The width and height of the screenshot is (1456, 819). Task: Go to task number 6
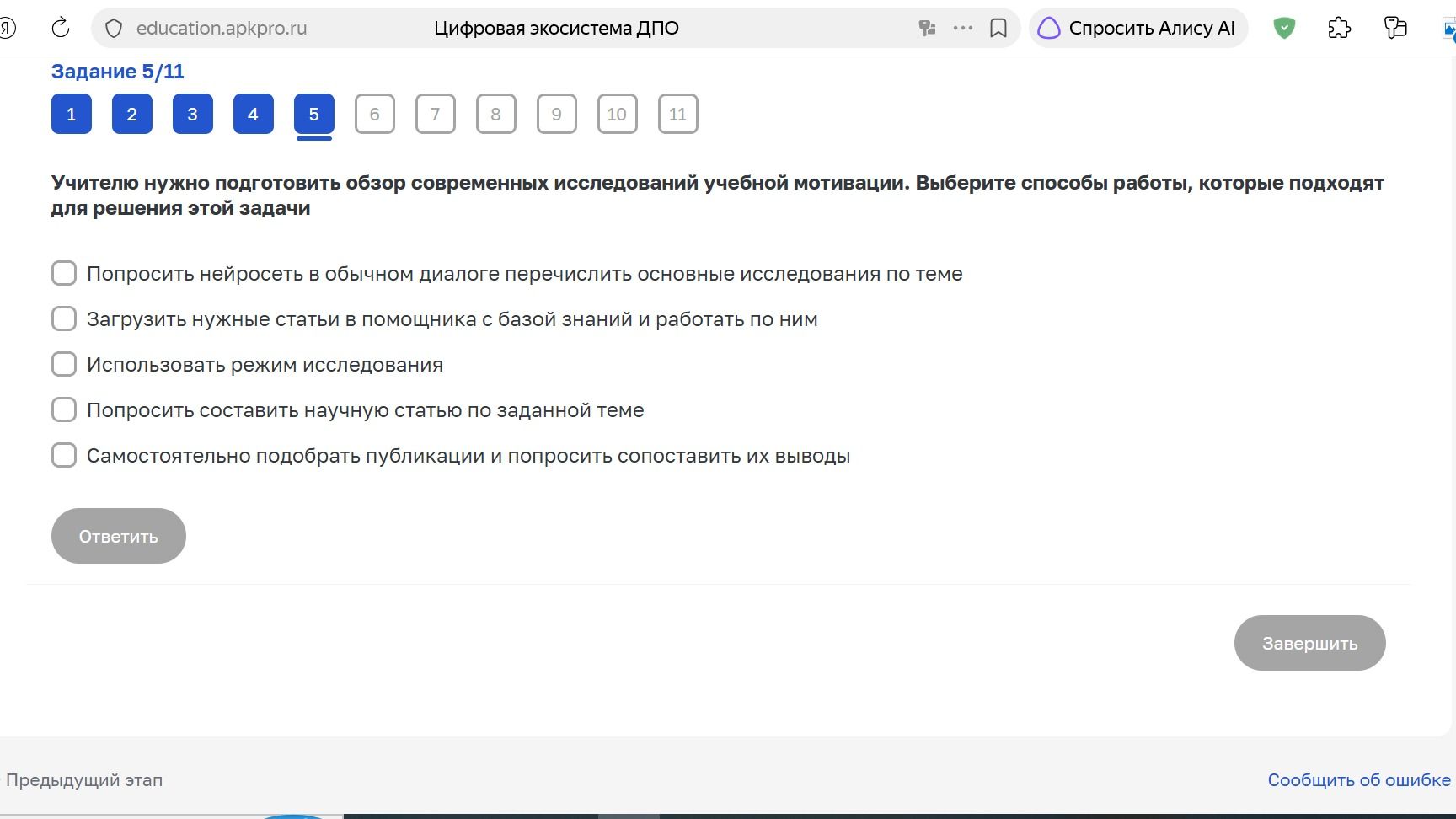pos(375,114)
